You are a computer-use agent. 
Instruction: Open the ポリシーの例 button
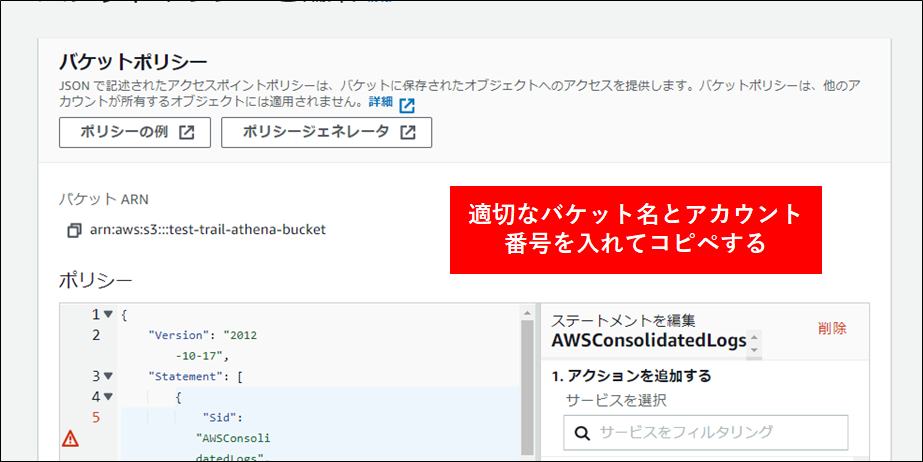click(134, 132)
